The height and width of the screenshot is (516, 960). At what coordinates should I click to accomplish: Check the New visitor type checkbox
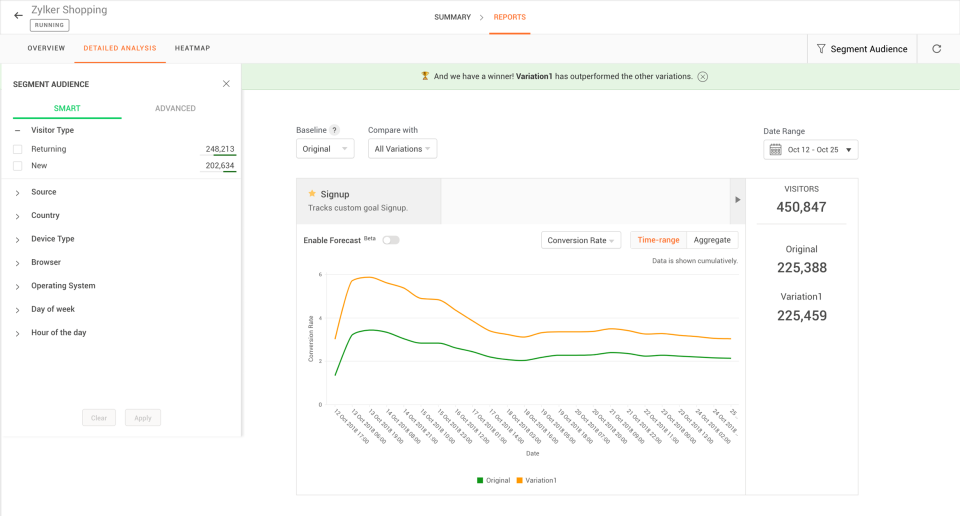pos(17,166)
